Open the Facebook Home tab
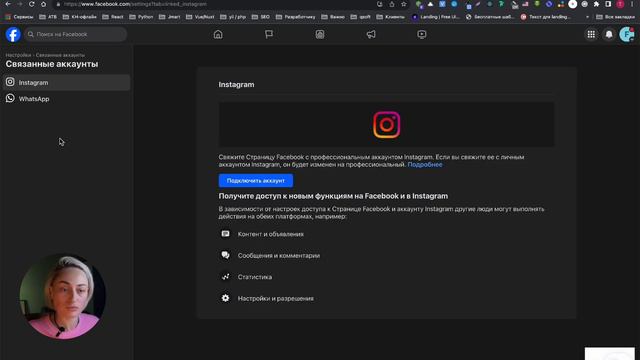Screen dimensions: 640x360 218,34
